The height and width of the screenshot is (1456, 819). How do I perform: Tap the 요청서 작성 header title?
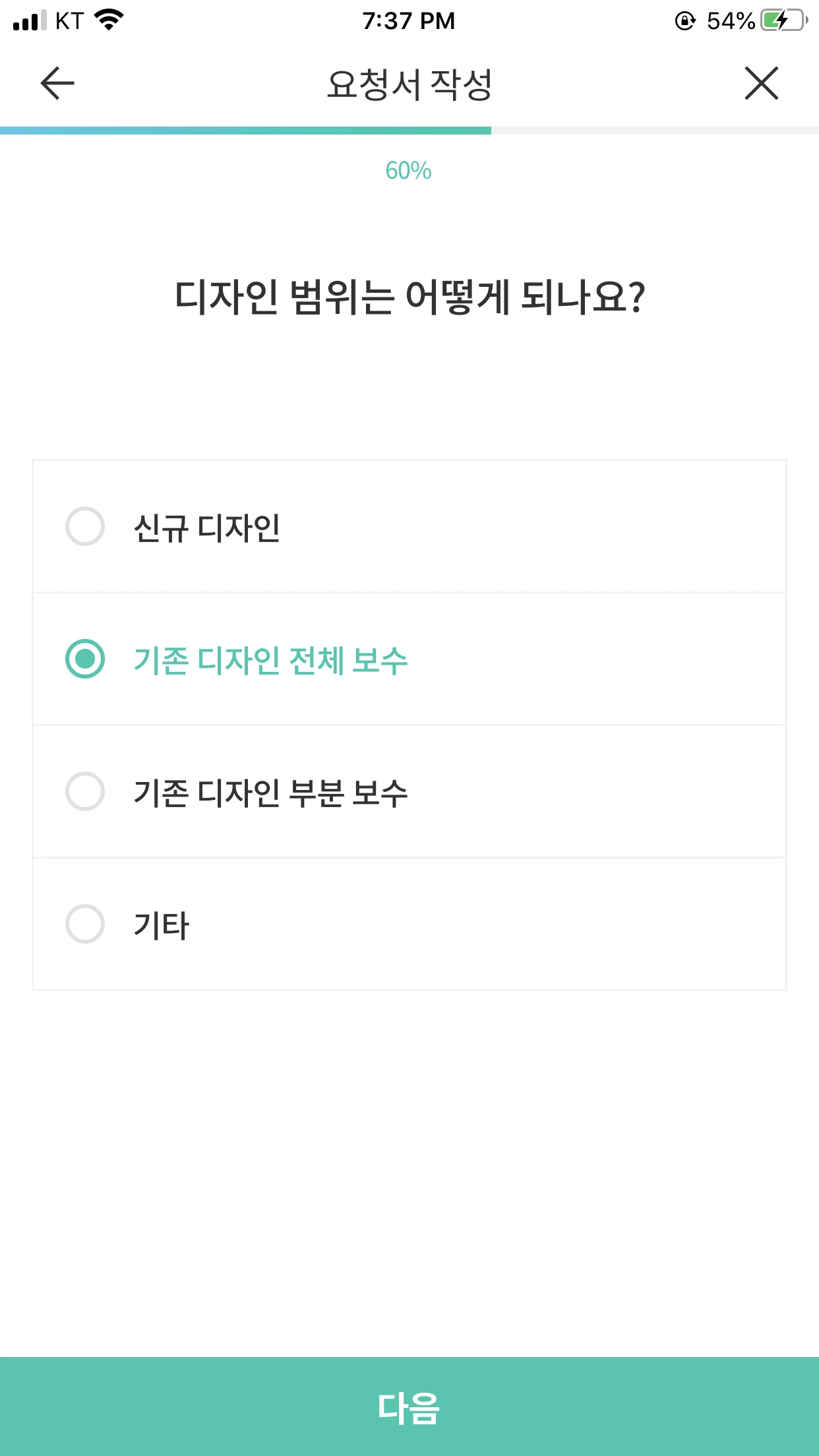coord(409,84)
